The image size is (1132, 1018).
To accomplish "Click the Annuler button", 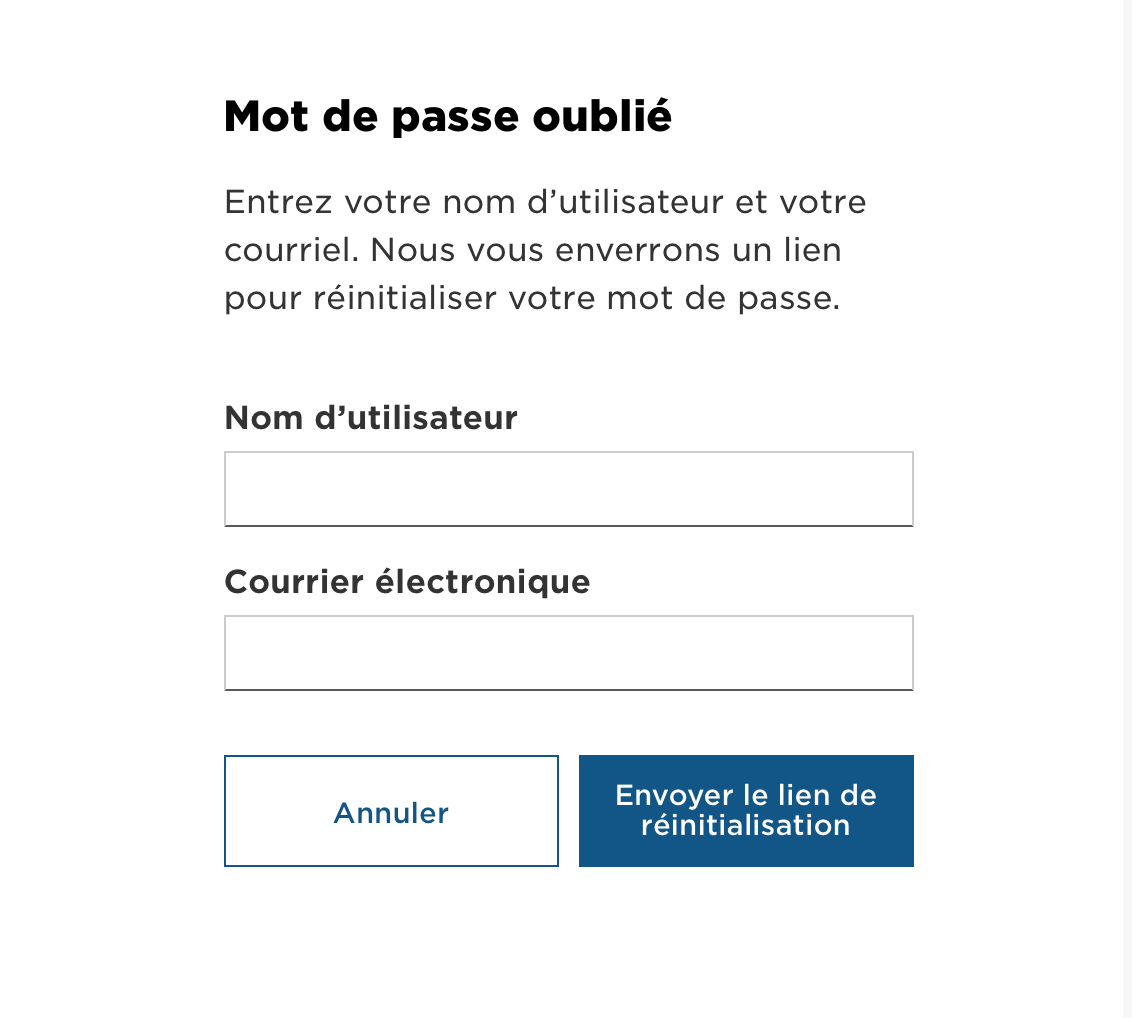I will 391,811.
